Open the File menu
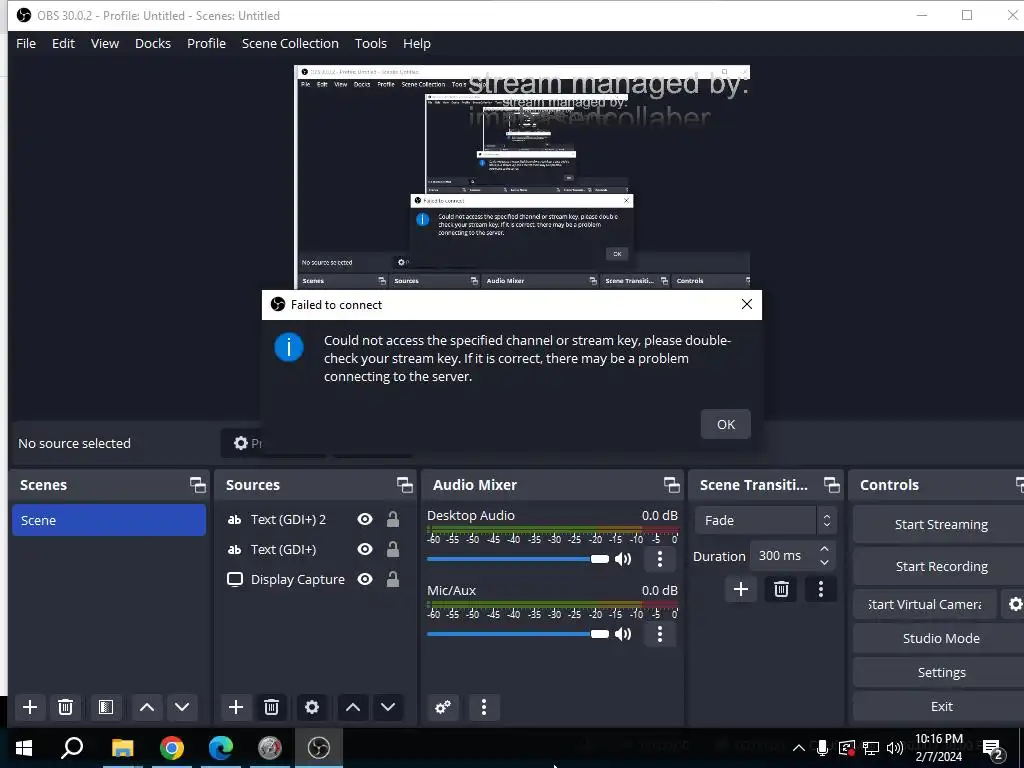This screenshot has width=1024, height=768. [26, 43]
